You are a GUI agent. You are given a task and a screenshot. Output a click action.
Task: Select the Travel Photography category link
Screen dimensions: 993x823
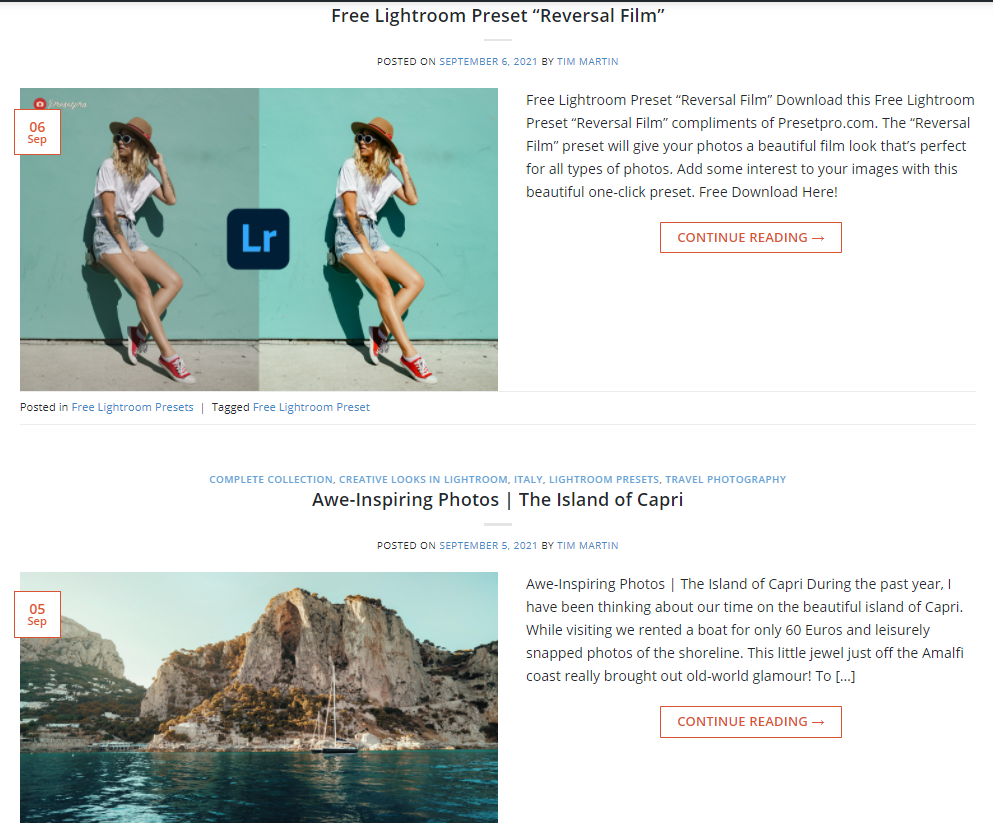point(726,479)
